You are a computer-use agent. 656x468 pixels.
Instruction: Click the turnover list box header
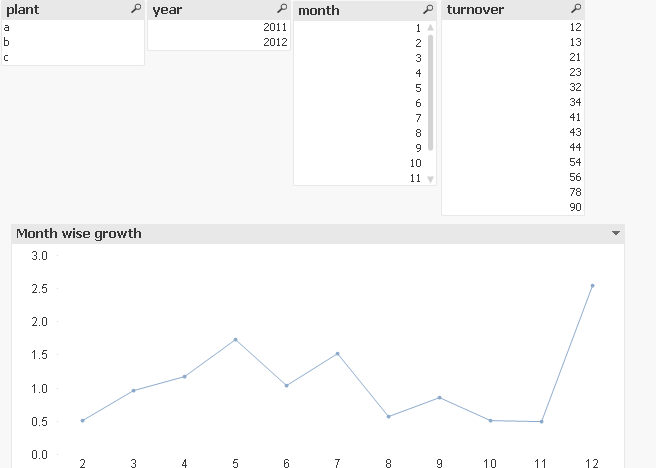tap(513, 10)
